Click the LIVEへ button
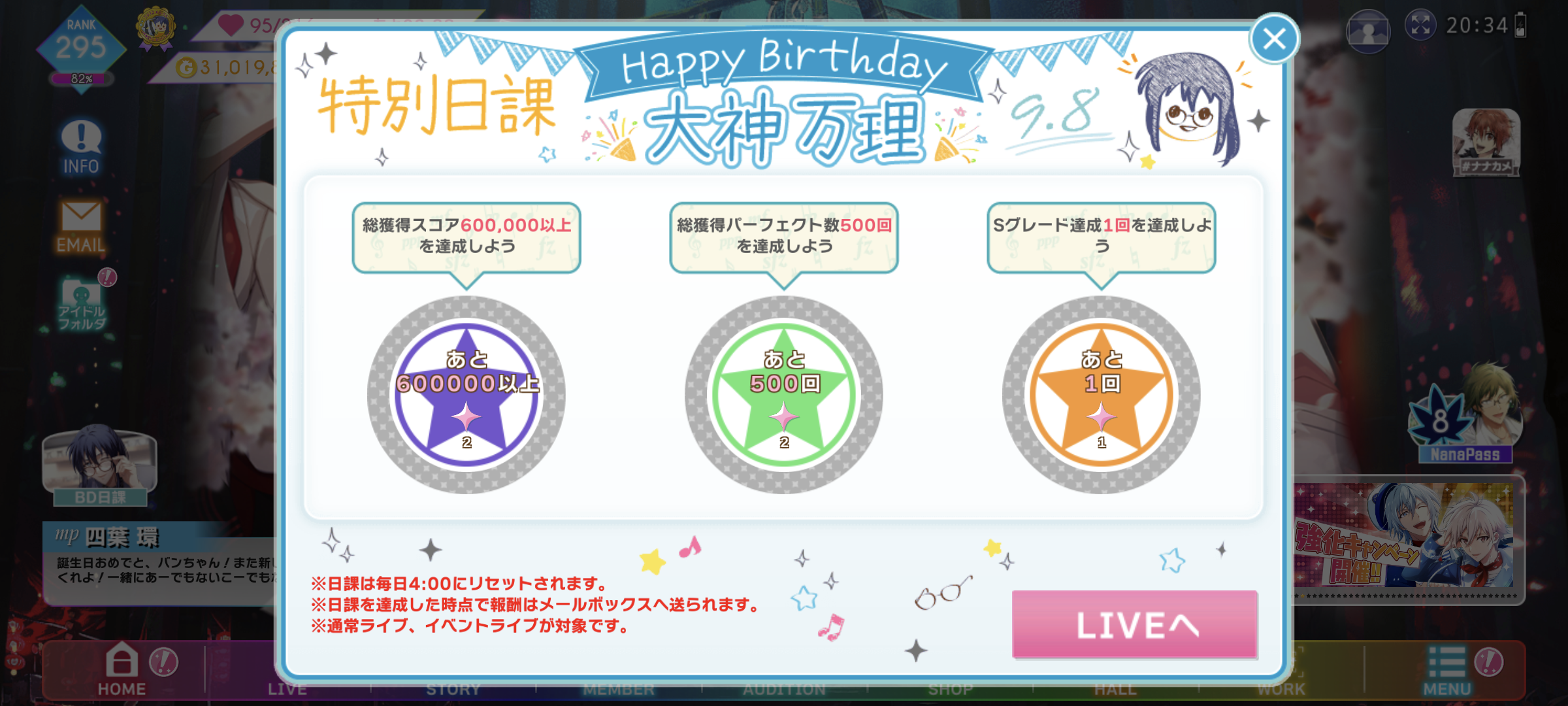This screenshot has width=1568, height=706. click(1135, 625)
